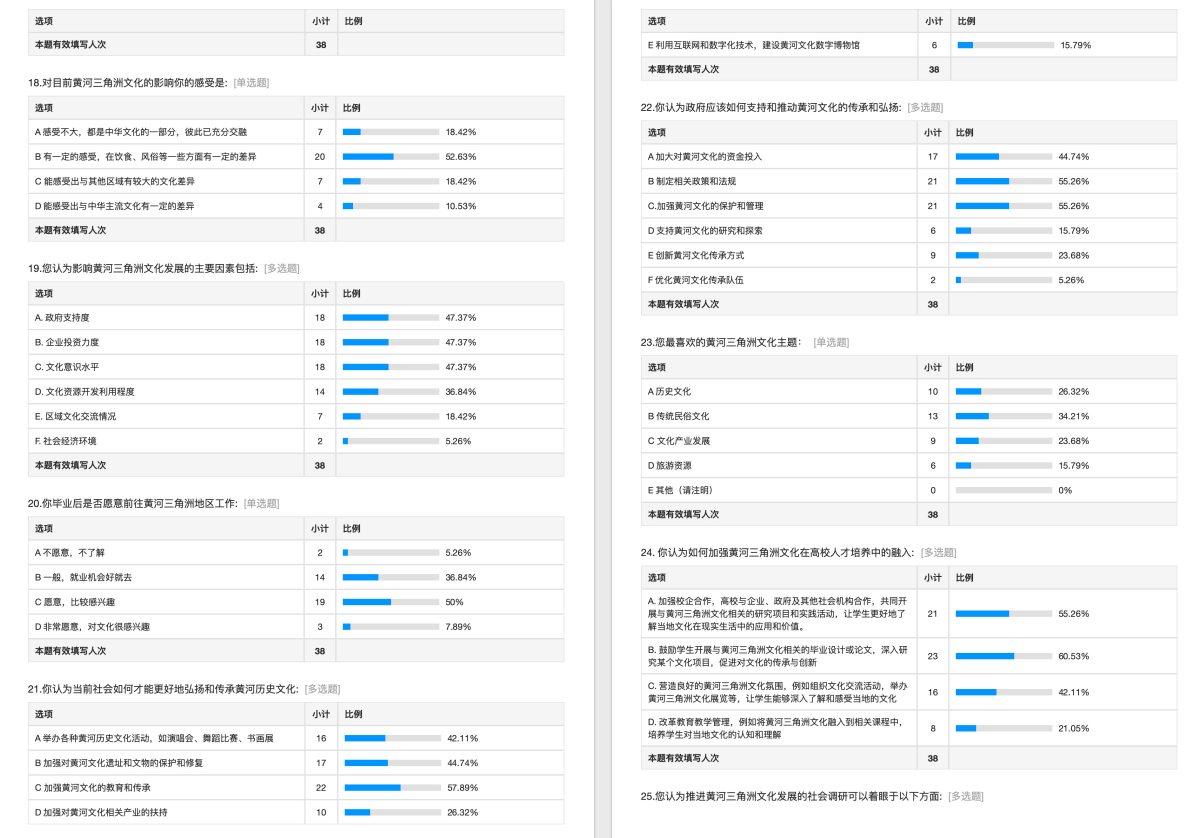This screenshot has width=1203, height=838.
Task: Click the [多选题] tag beside question 22
Action: [x=925, y=108]
